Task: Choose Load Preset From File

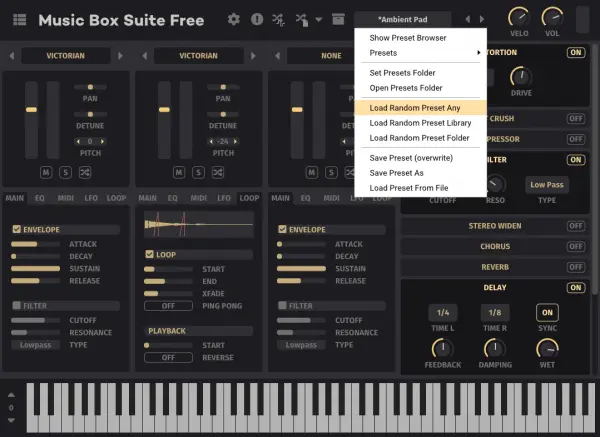Action: [421, 188]
